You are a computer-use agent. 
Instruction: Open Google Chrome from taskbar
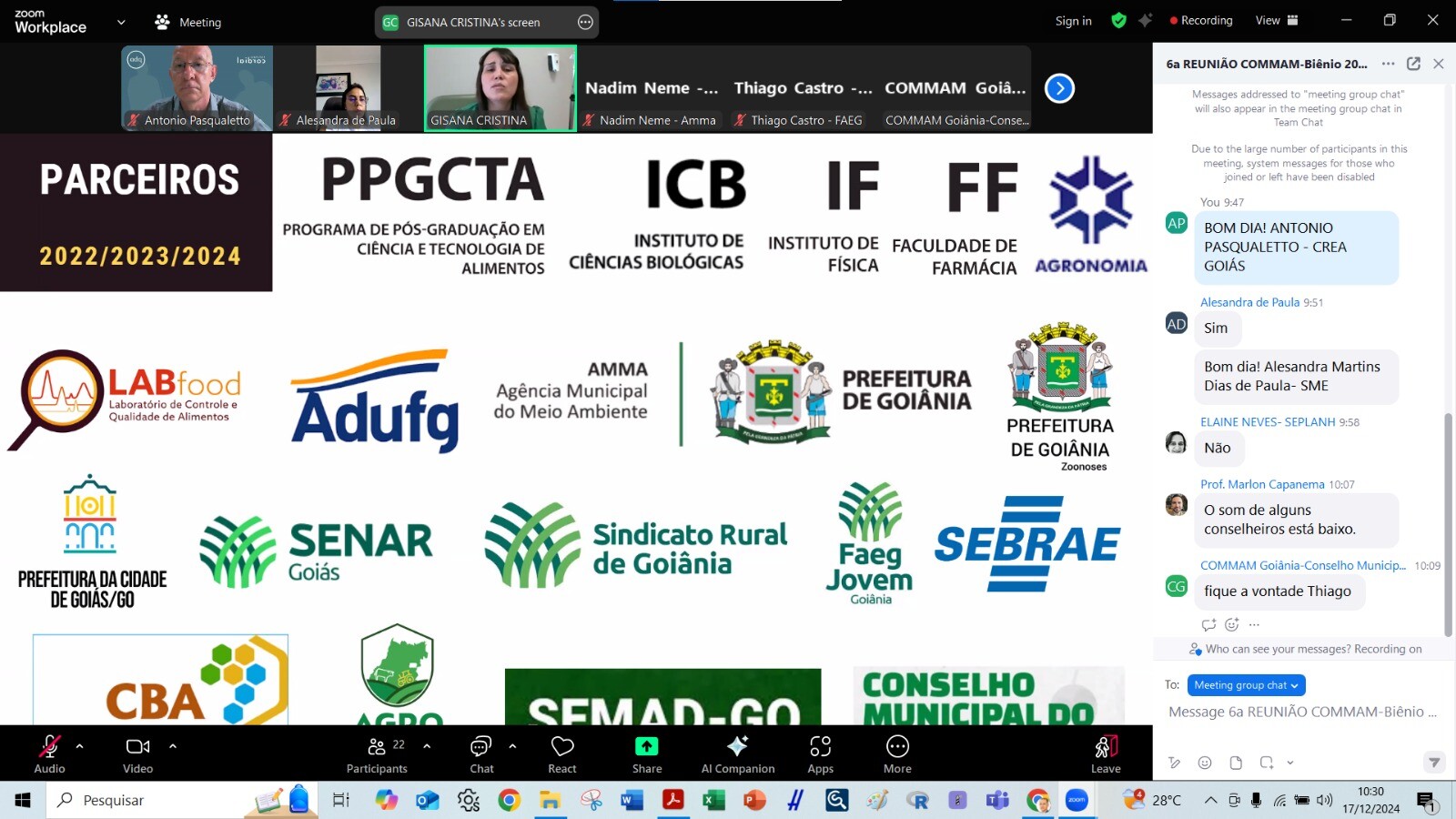[509, 800]
